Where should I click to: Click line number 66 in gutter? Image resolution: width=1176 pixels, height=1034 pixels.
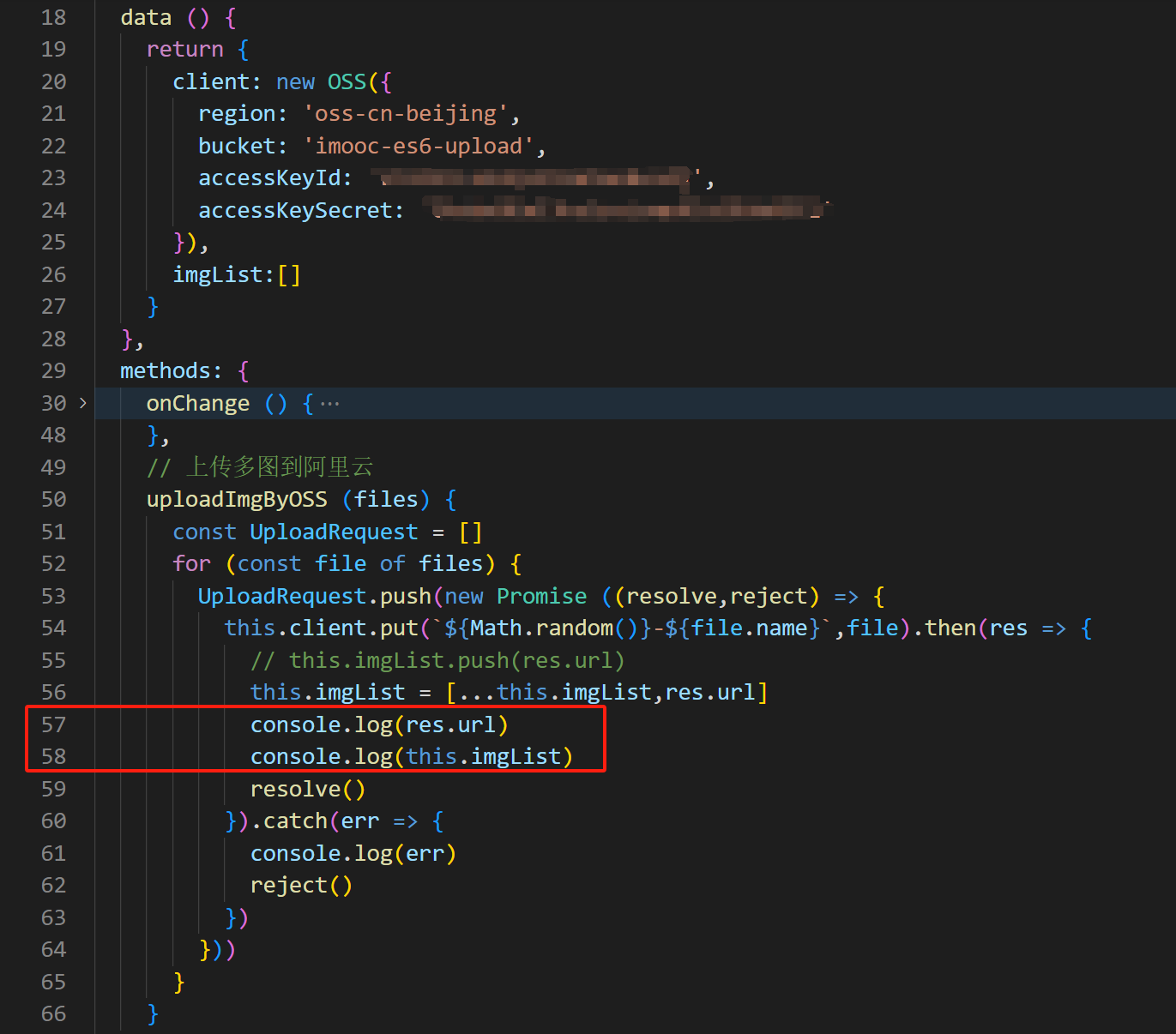tap(53, 1013)
